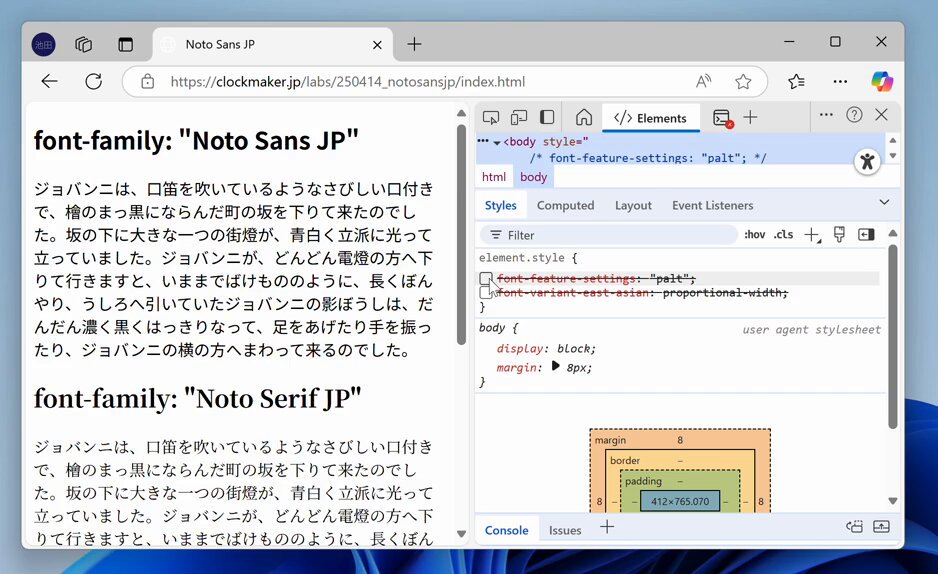Open DevTools help
The image size is (938, 574).
coord(854,114)
